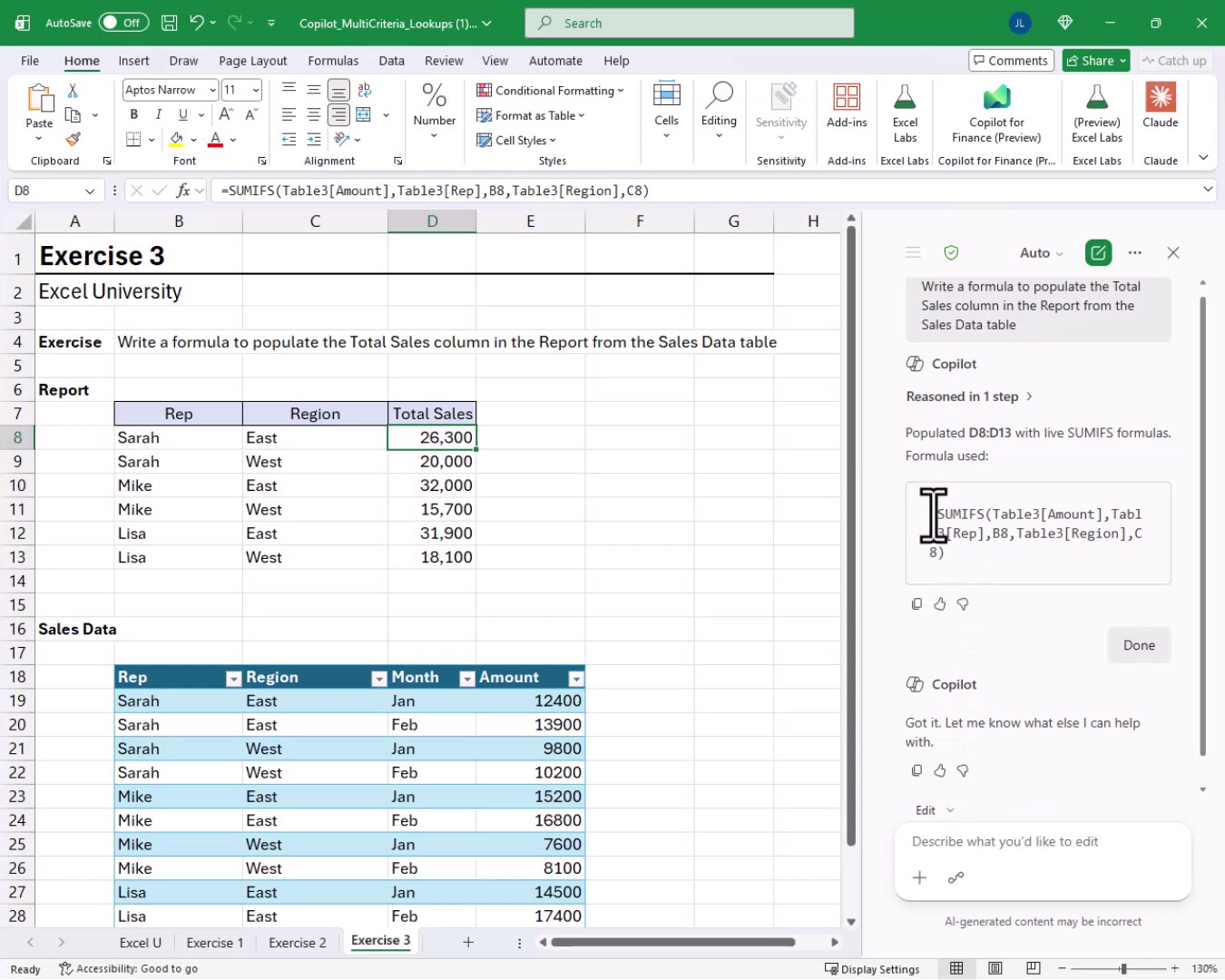This screenshot has height=980, width=1225.
Task: Click the Merge and Center icon
Action: (x=363, y=114)
